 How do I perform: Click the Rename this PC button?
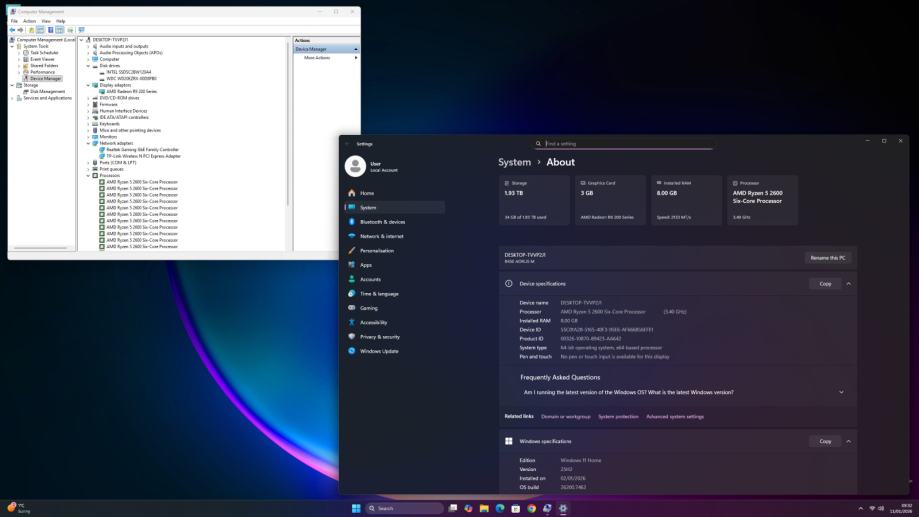[x=827, y=258]
